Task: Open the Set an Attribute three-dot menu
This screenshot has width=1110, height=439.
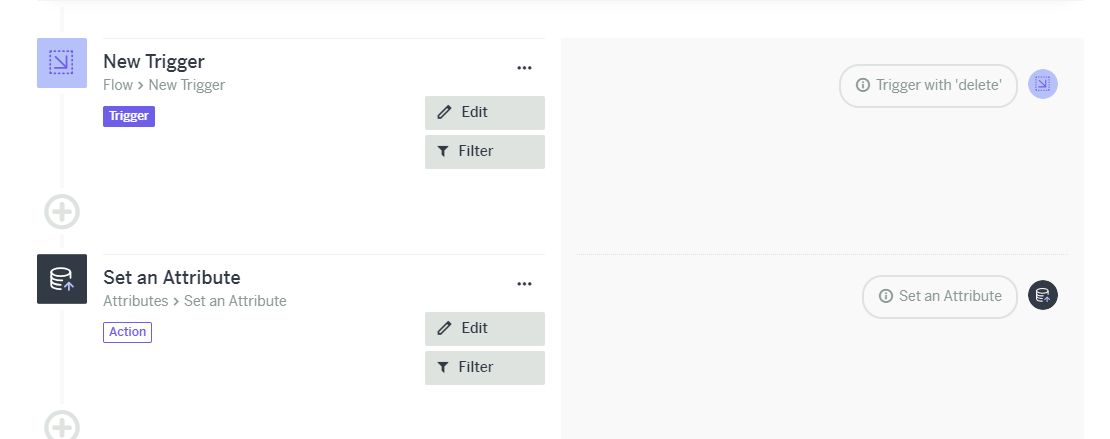Action: pyautogui.click(x=524, y=284)
